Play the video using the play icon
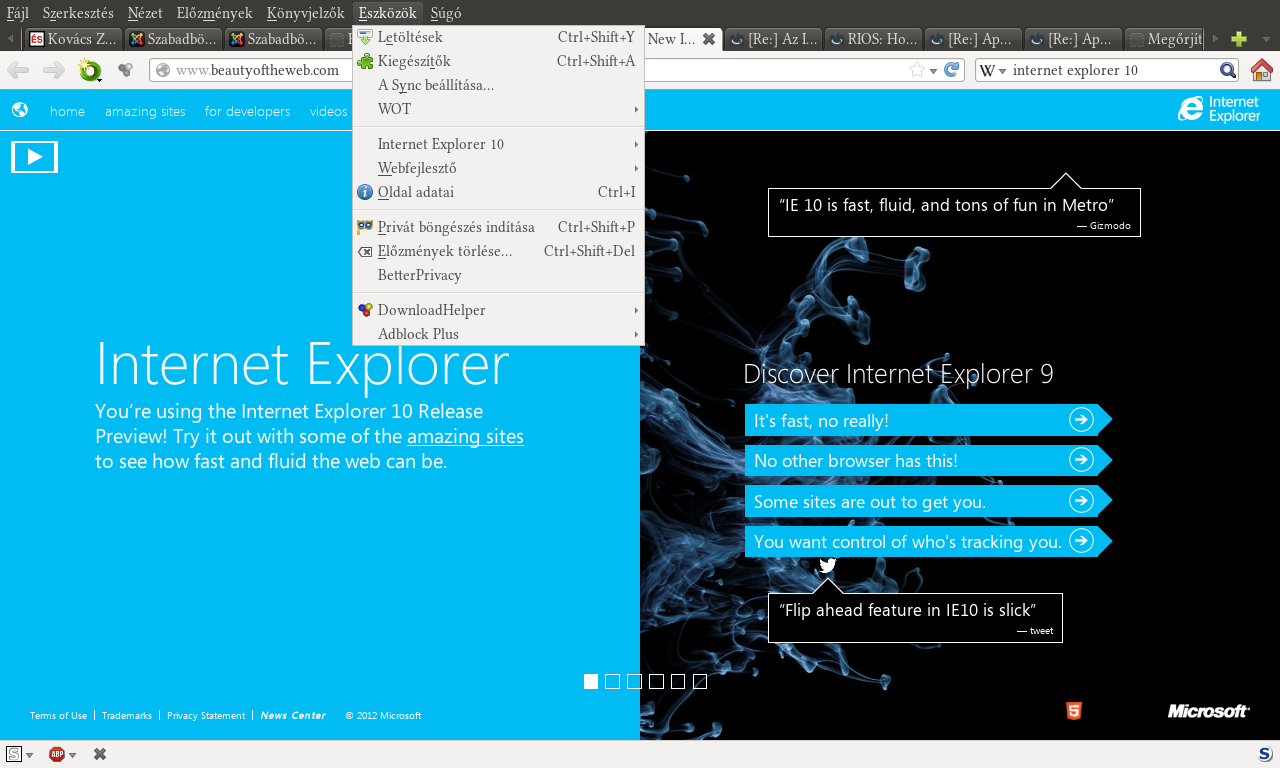 [34, 157]
